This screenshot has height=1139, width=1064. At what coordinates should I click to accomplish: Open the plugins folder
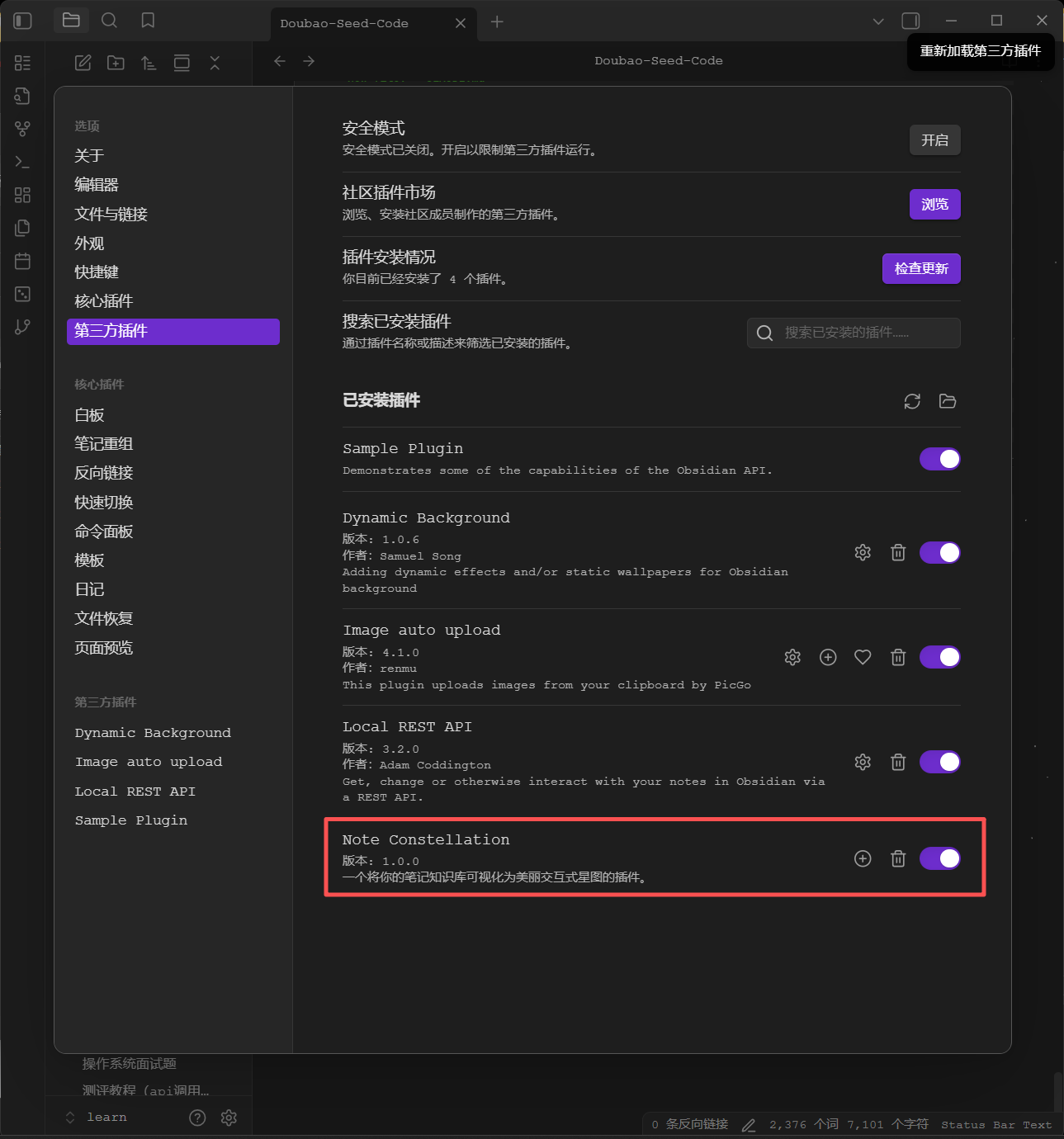[x=948, y=401]
